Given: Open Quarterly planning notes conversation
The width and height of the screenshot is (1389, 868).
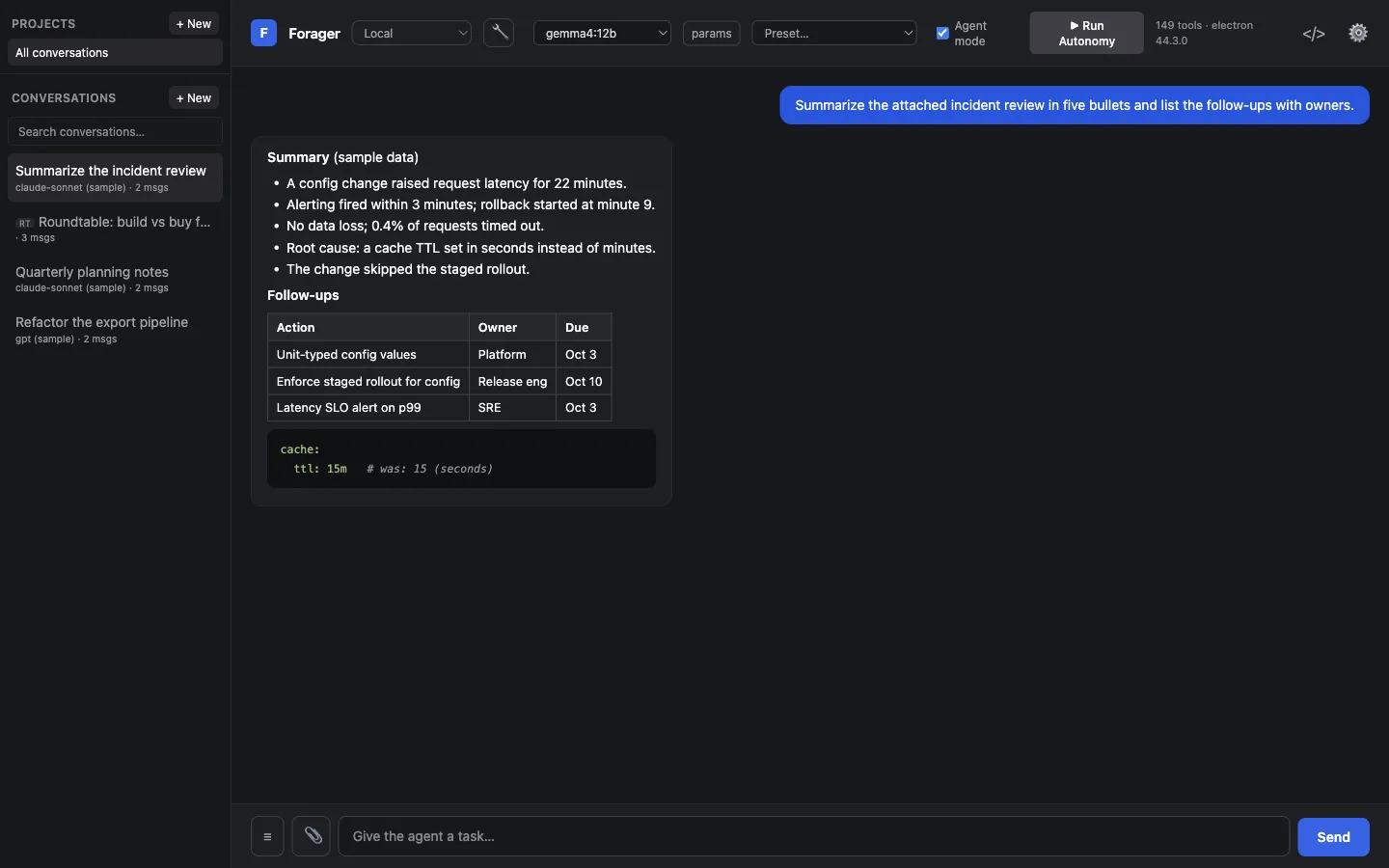Looking at the screenshot, I should click(x=115, y=279).
